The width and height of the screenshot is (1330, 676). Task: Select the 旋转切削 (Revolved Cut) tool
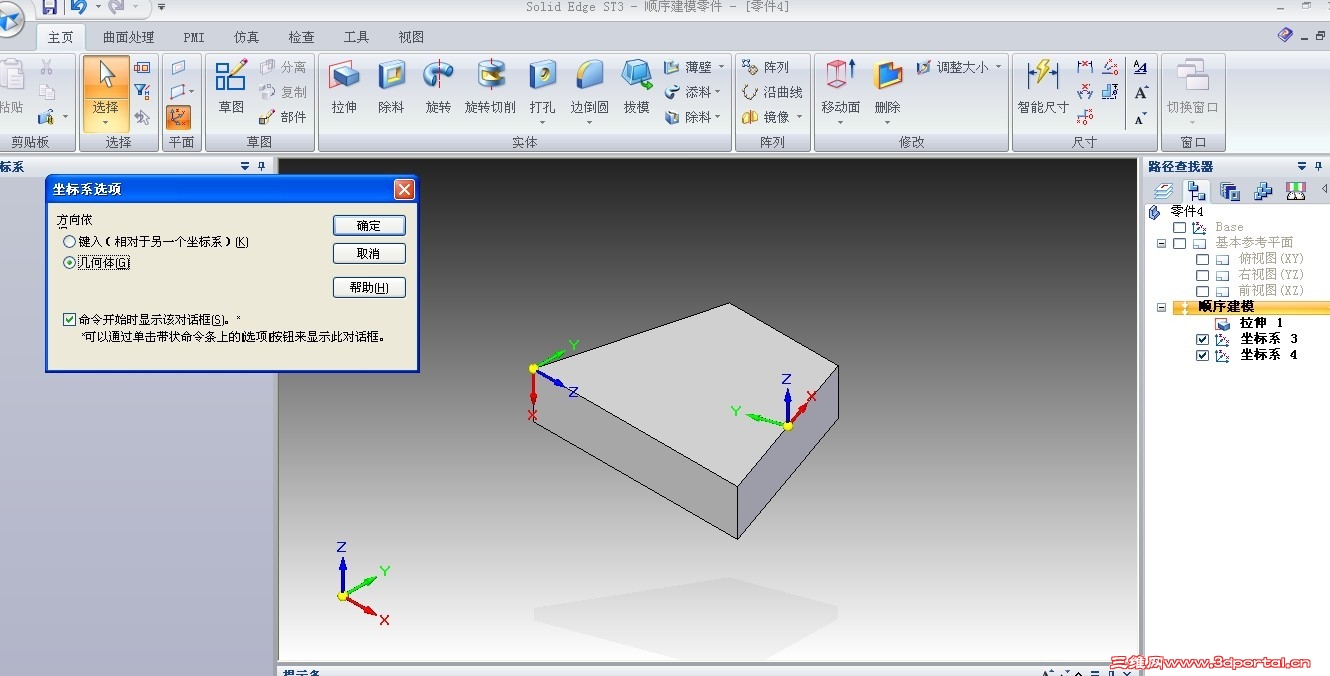click(x=490, y=86)
